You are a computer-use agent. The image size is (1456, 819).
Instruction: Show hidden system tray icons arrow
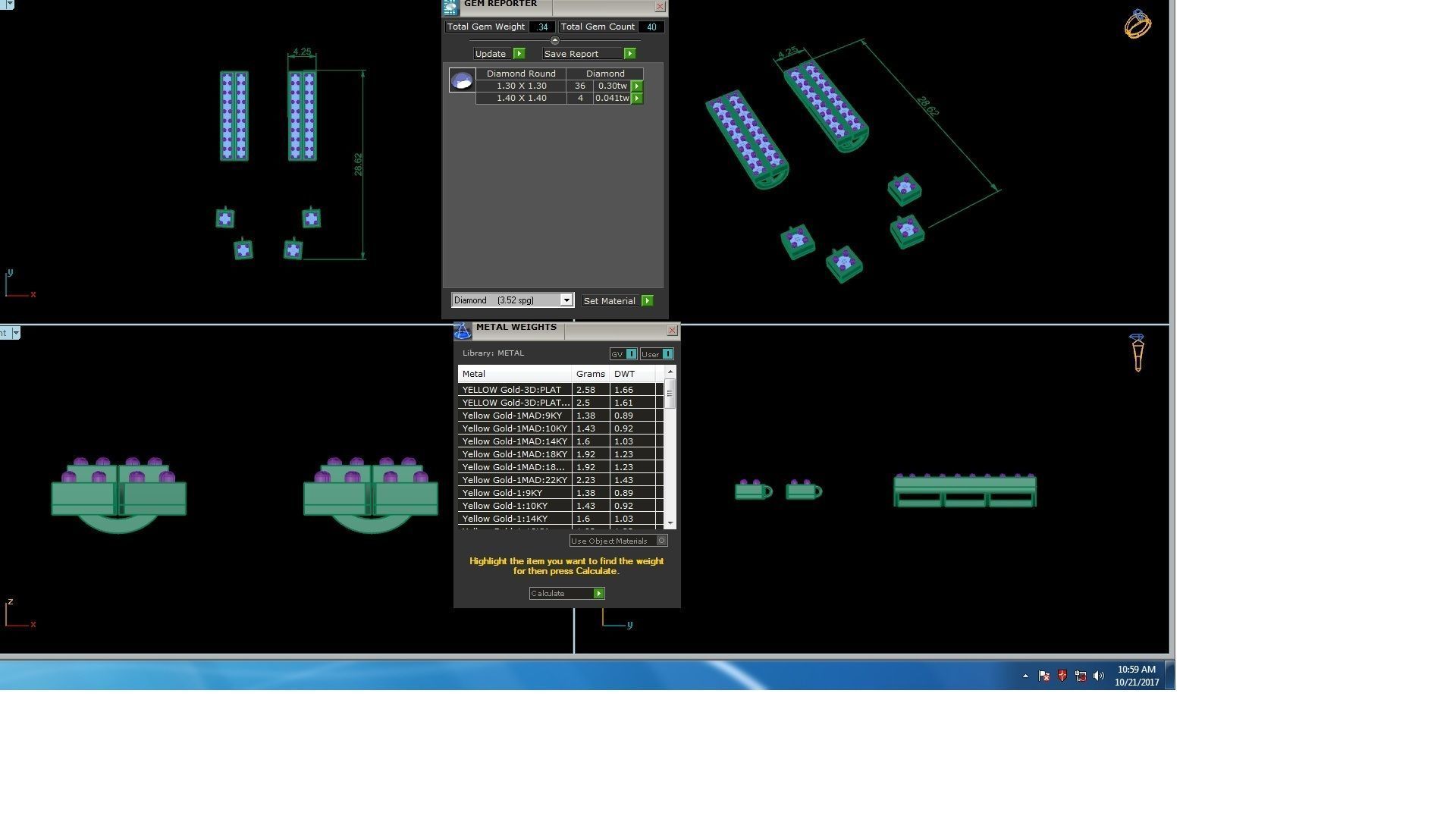(x=1025, y=676)
